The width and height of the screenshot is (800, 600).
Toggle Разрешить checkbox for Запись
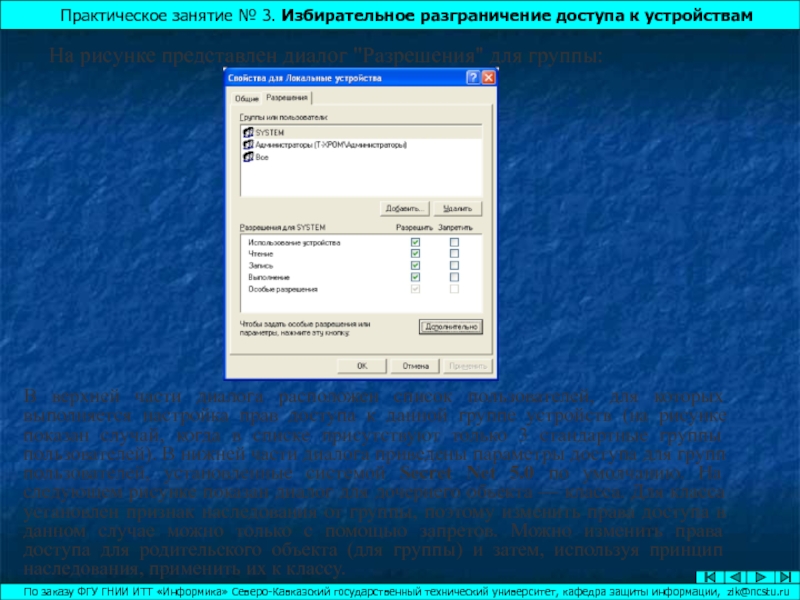coord(416,266)
